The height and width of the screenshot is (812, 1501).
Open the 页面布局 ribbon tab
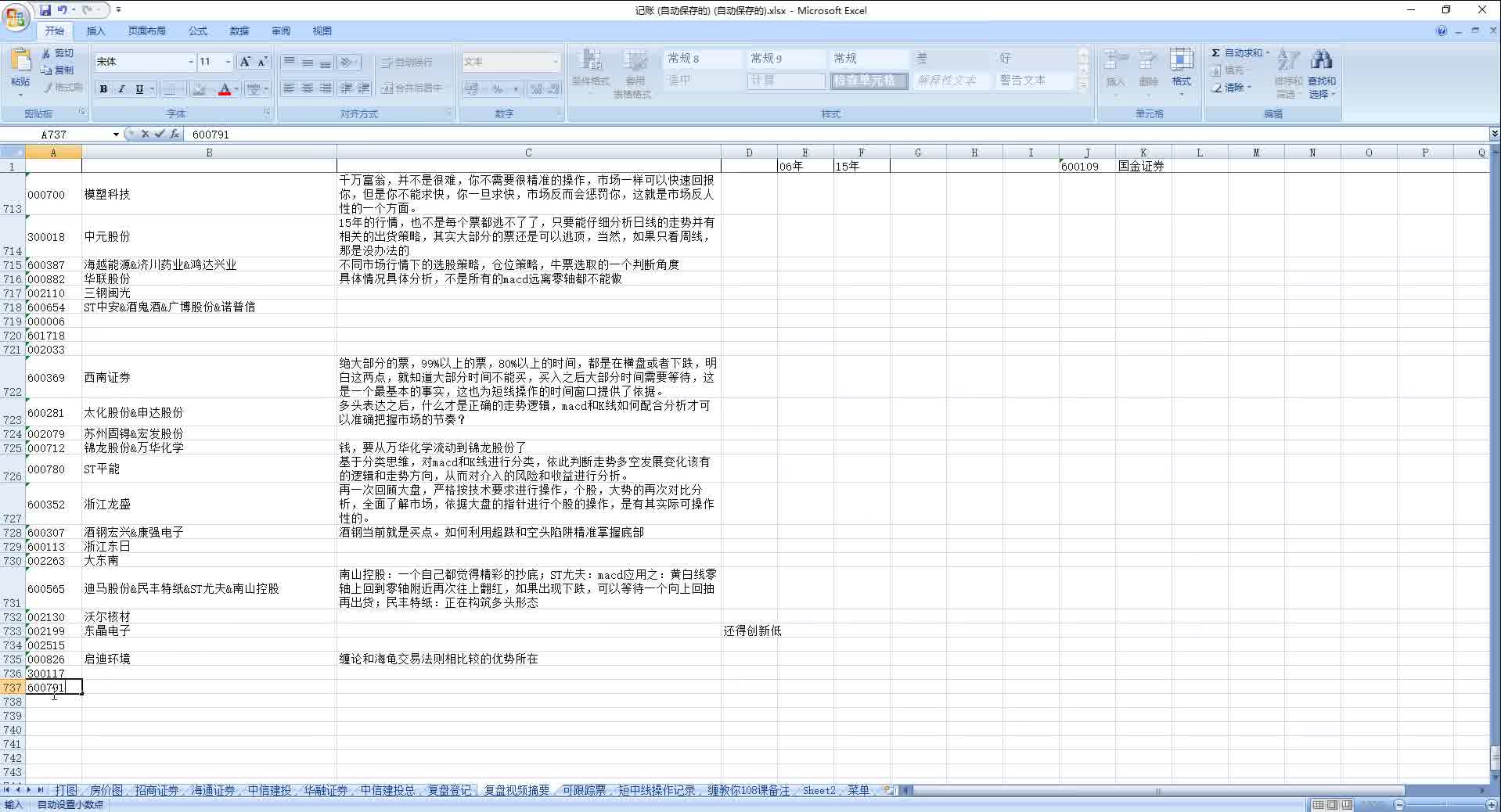click(146, 31)
